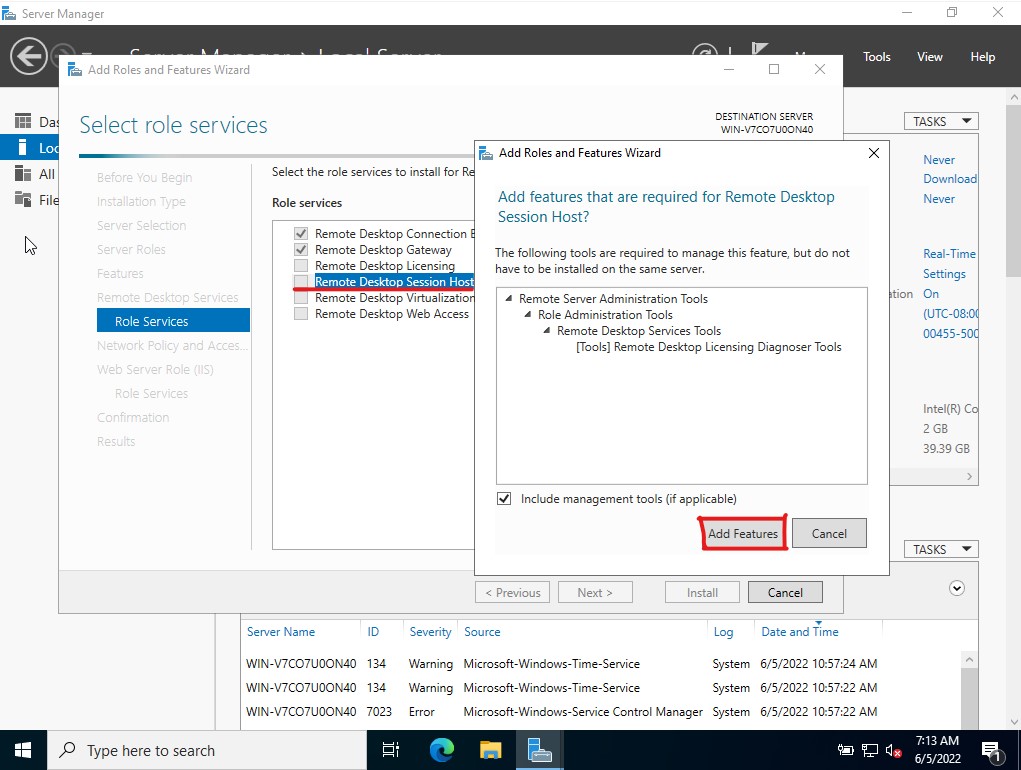This screenshot has width=1021, height=770.
Task: Click the refresh icon in Server Manager header
Action: pyautogui.click(x=704, y=50)
